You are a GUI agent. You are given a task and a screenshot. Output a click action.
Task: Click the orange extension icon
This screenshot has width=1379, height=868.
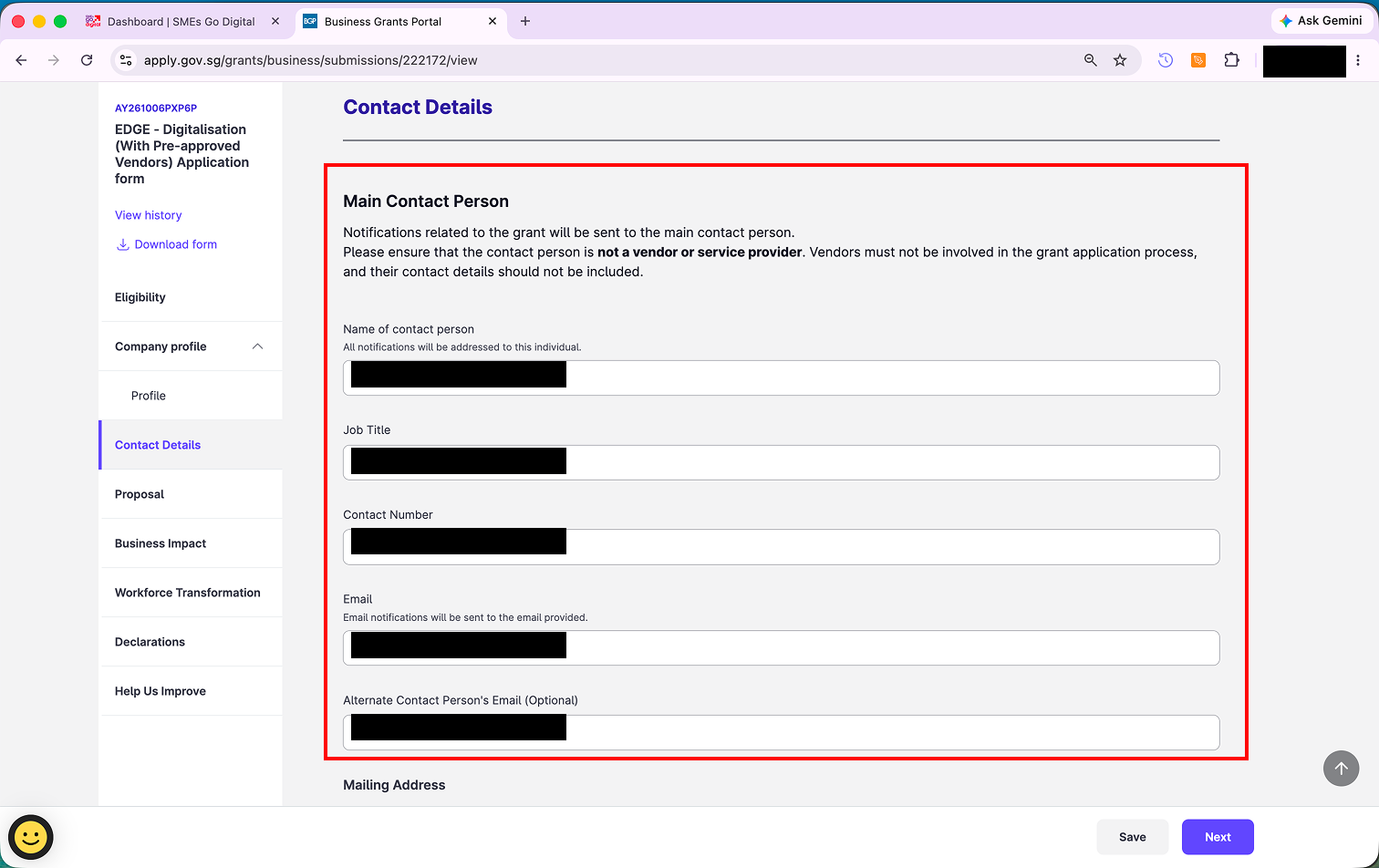(x=1198, y=60)
